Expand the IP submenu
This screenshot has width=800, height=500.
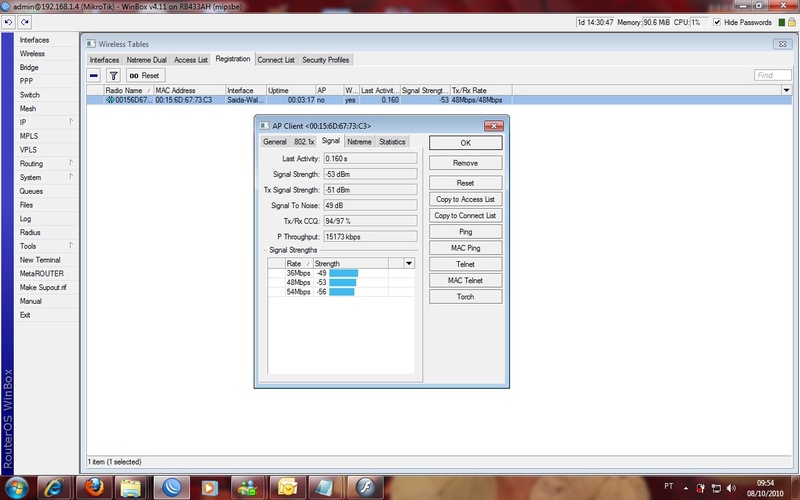(70, 121)
